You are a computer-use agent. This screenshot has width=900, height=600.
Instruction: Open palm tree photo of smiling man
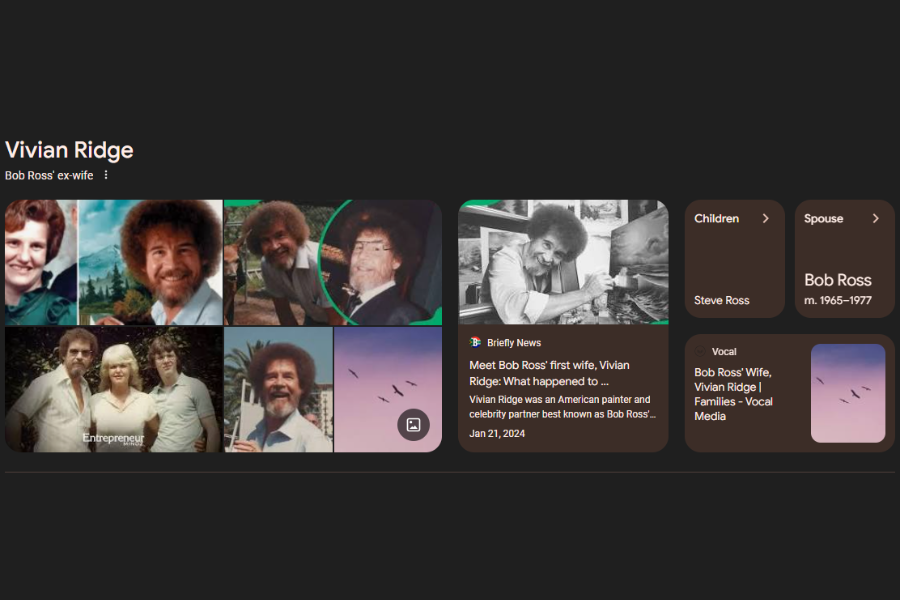coord(278,389)
